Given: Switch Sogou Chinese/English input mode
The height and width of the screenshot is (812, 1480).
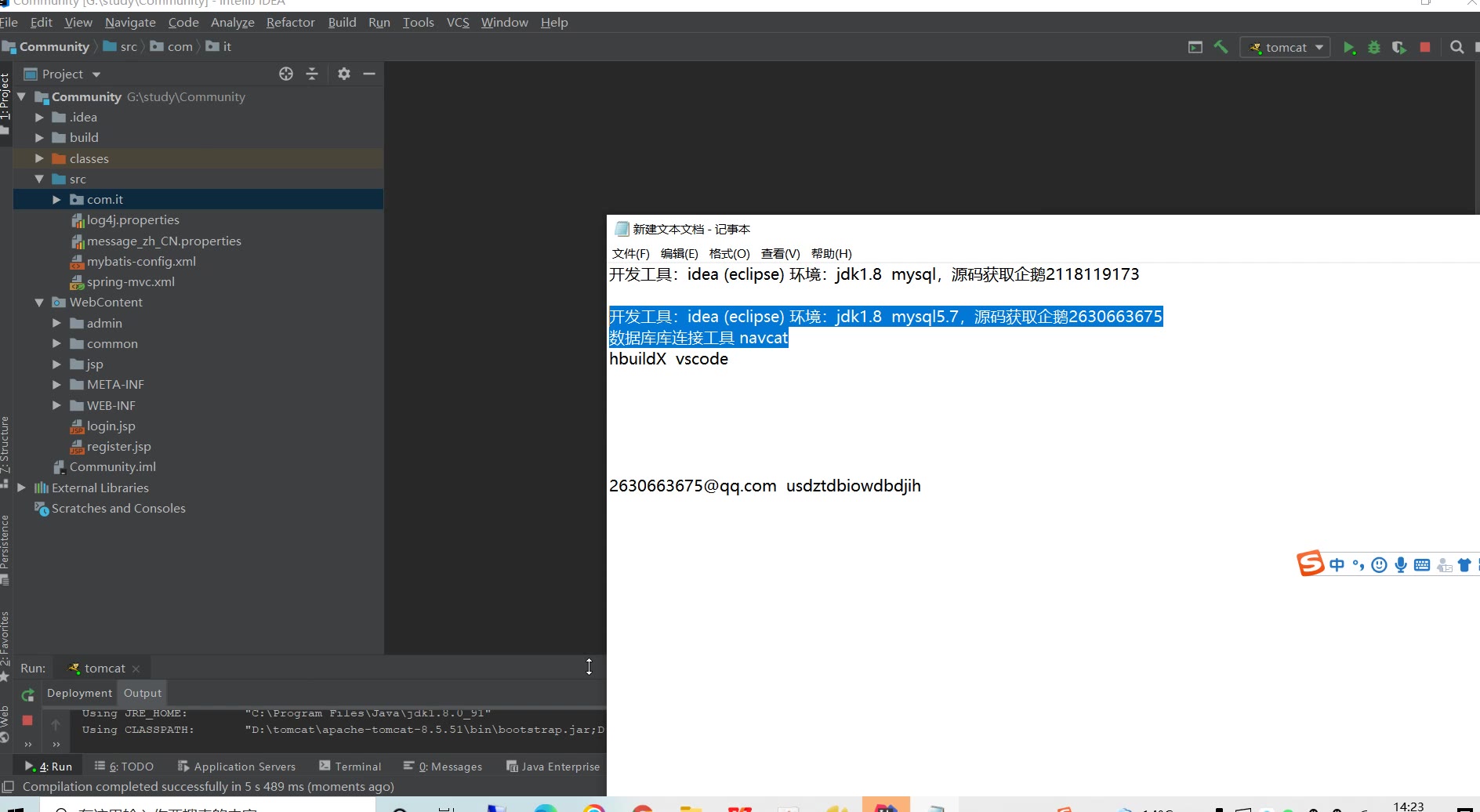Looking at the screenshot, I should (x=1337, y=565).
